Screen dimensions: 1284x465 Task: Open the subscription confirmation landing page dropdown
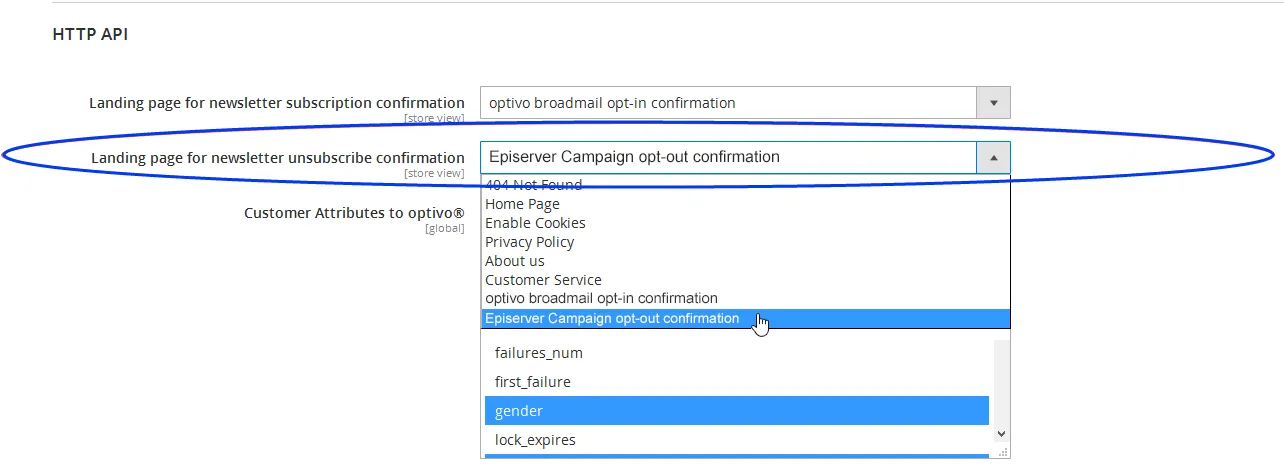pyautogui.click(x=745, y=103)
